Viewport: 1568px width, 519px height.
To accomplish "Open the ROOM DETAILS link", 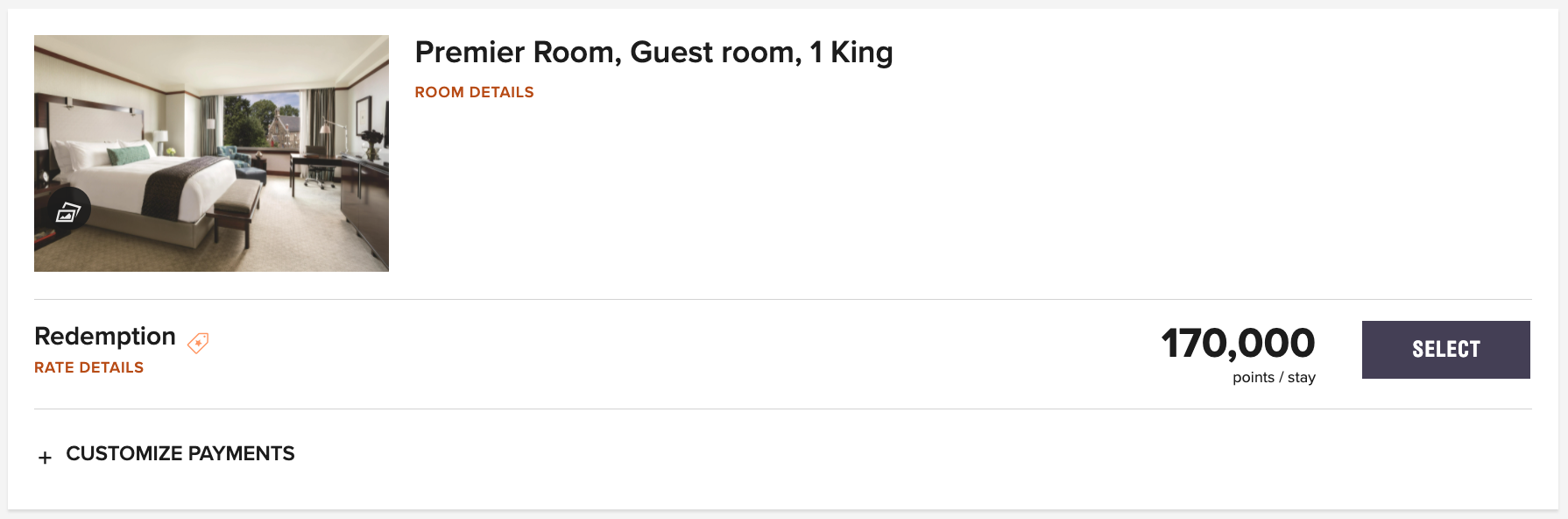I will tap(474, 92).
